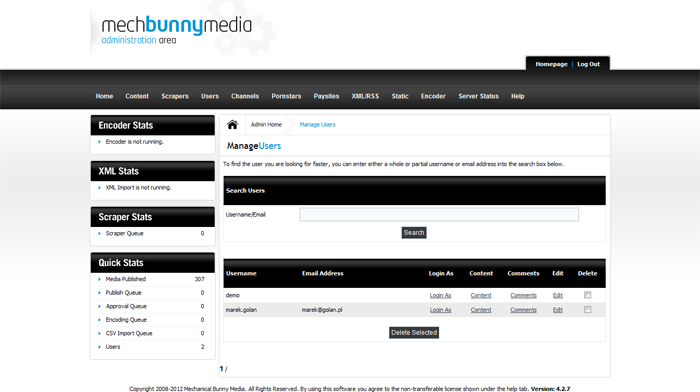Screen dimensions: 700x392
Task: Open the Home menu
Action: (x=104, y=96)
